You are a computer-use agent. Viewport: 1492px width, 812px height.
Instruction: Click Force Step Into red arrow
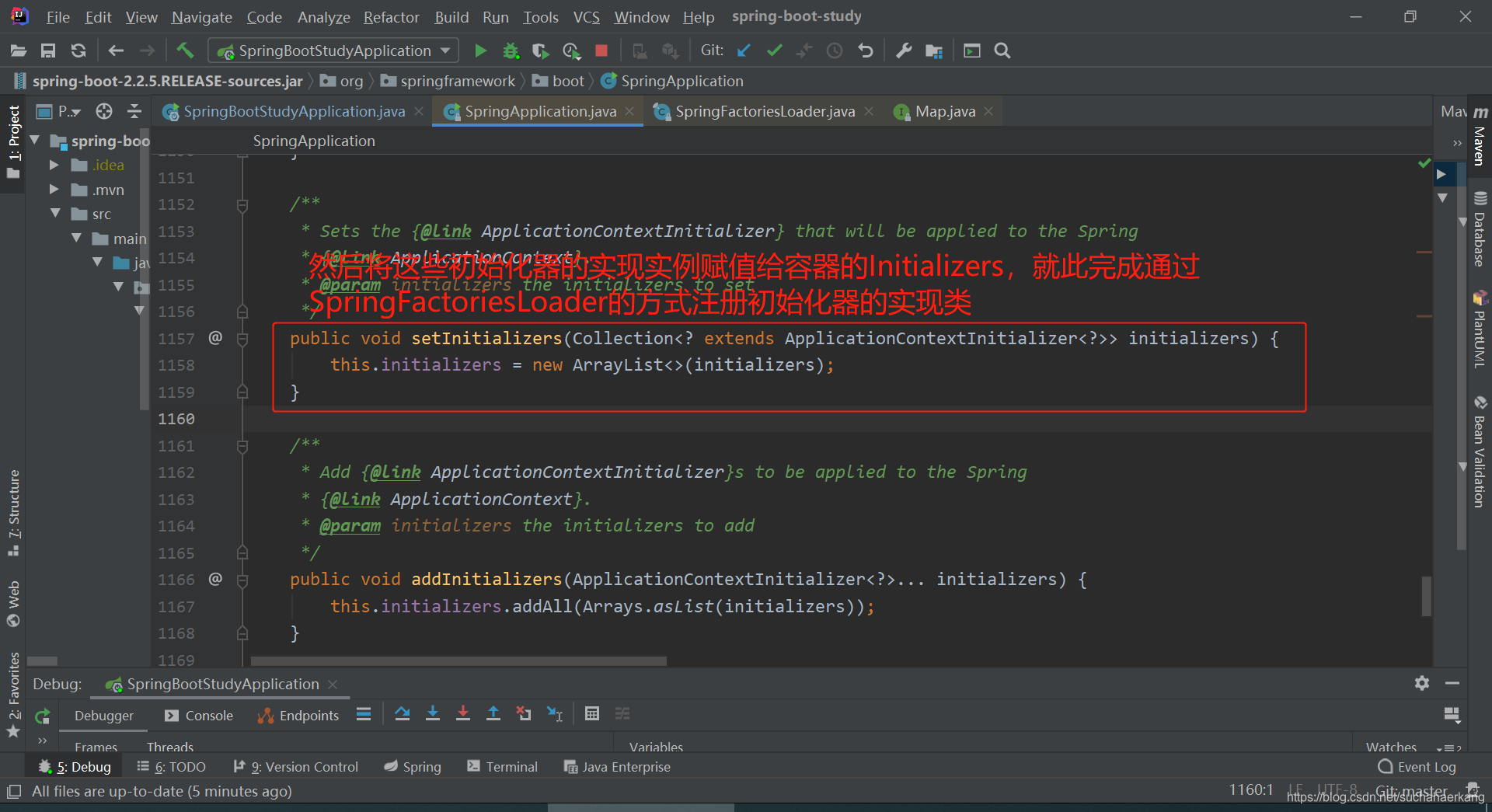pos(463,713)
